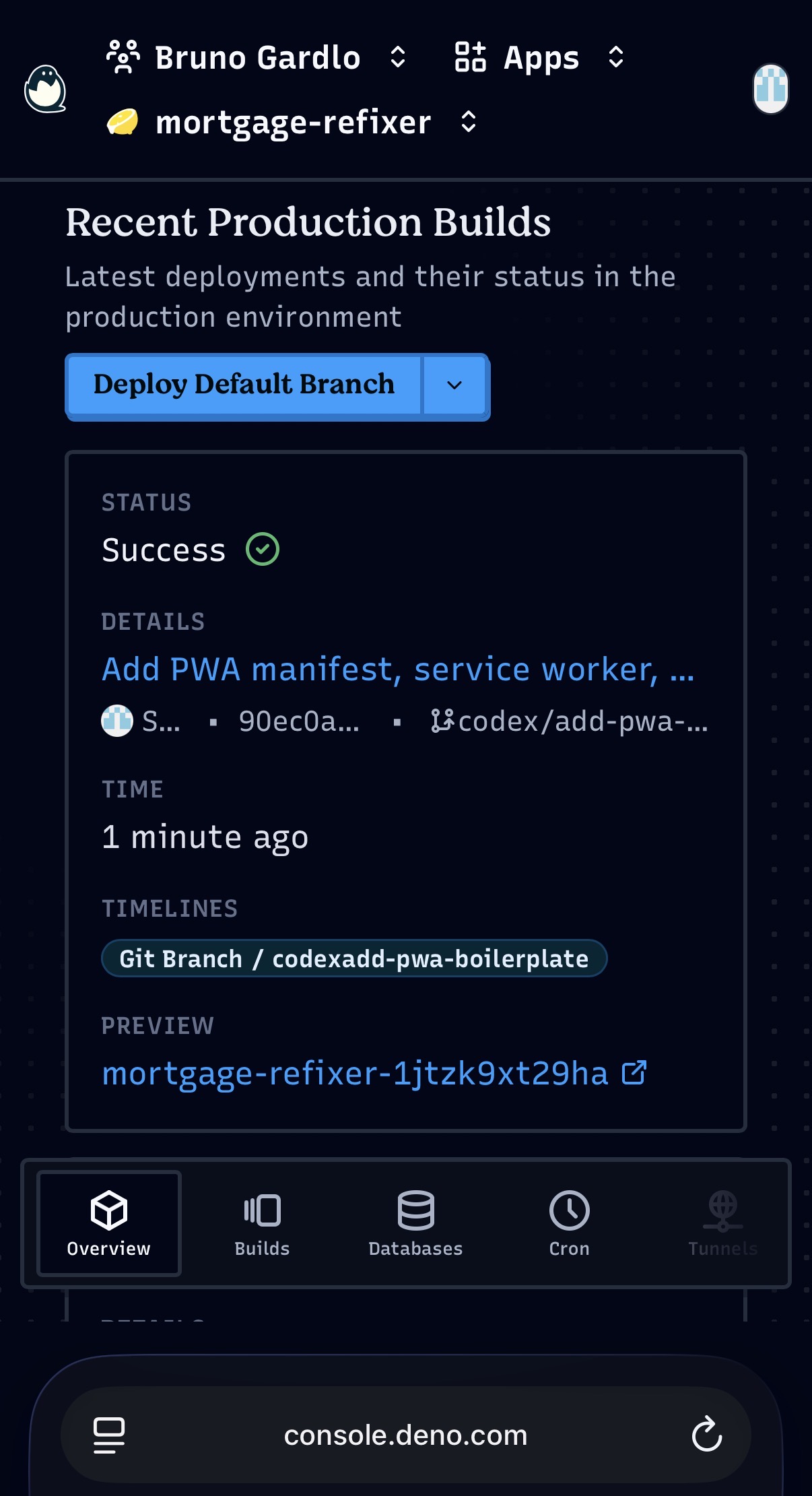Click the git branch icon before codex/add-pwa
The image size is (812, 1496).
[442, 721]
